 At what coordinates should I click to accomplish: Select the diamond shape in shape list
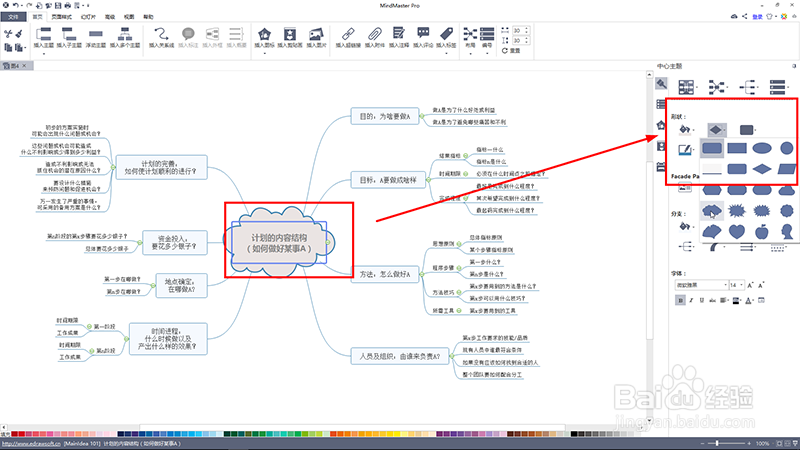(x=762, y=169)
